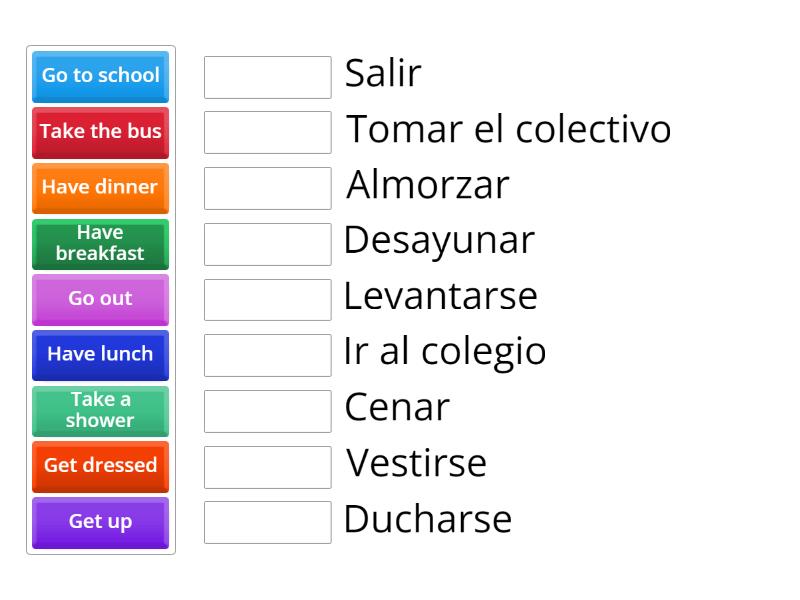Click the answer box beside 'Tomar el colectivo'
The image size is (800, 600).
point(266,132)
